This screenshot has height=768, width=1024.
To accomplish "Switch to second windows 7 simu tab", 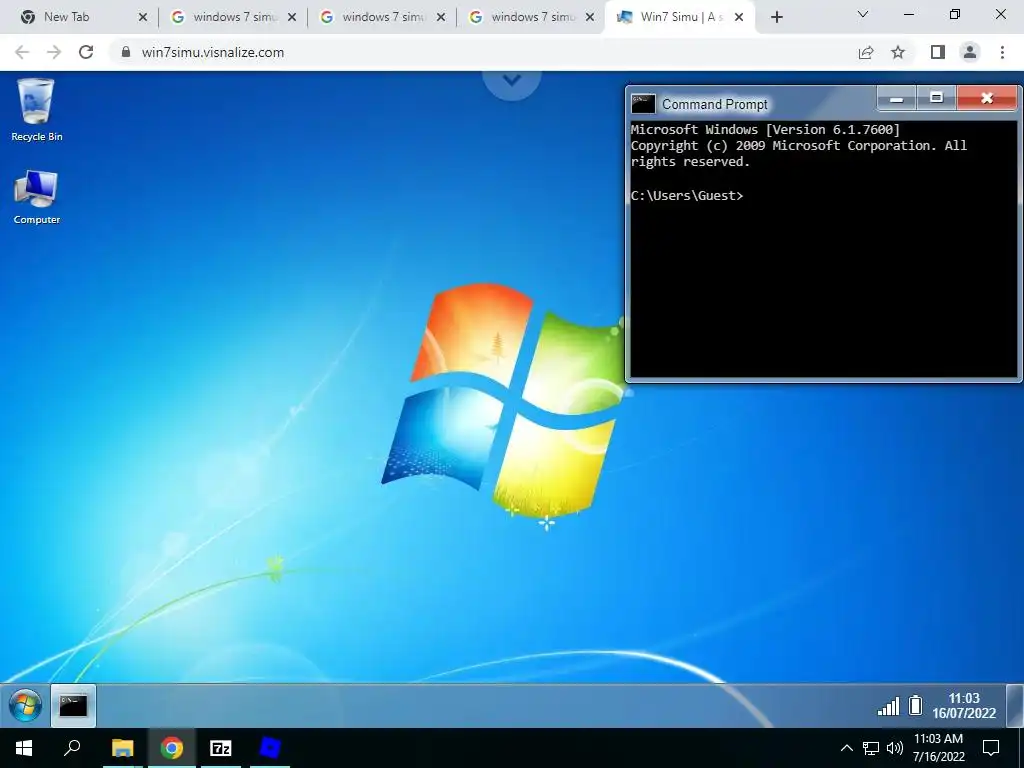I will [x=382, y=17].
